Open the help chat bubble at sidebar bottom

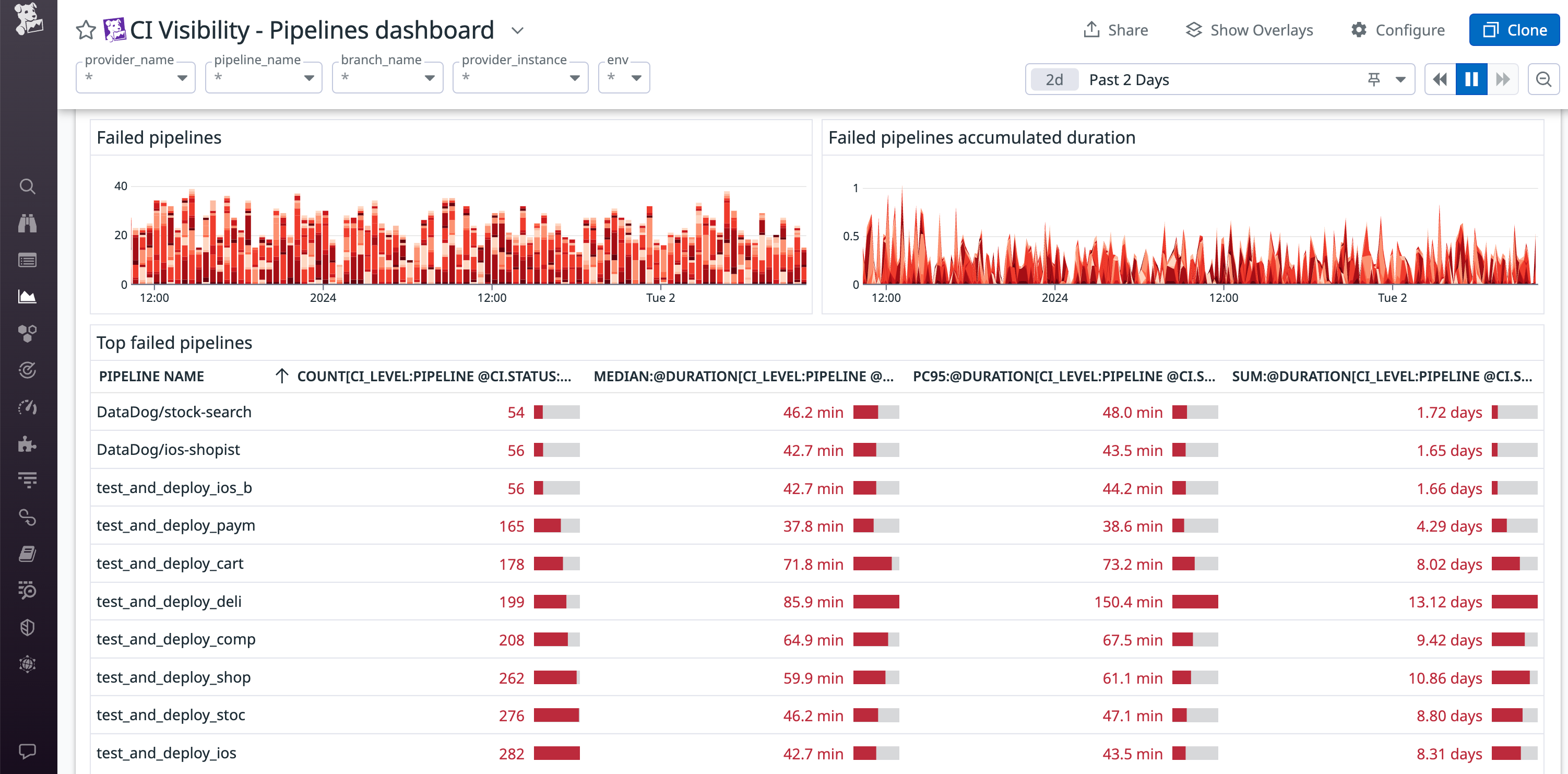click(x=27, y=750)
